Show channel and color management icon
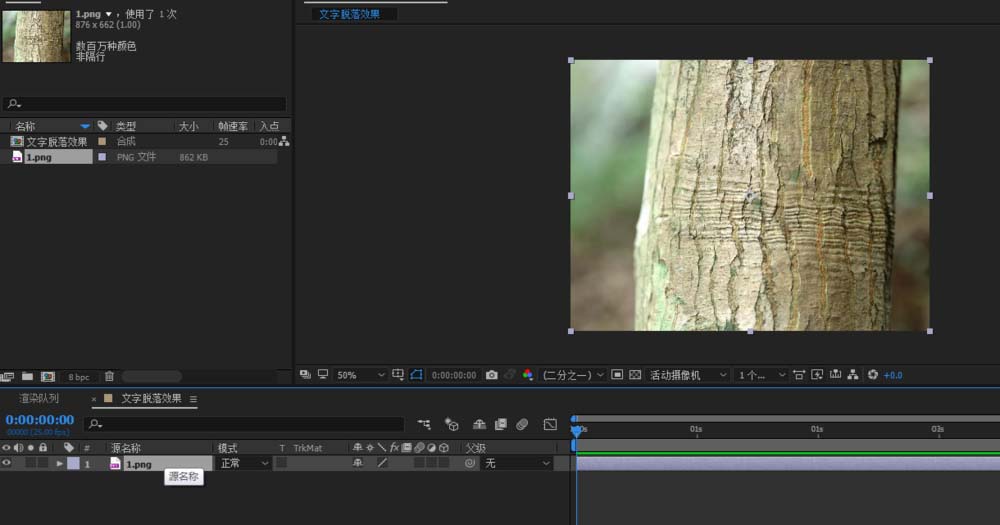 coord(527,375)
